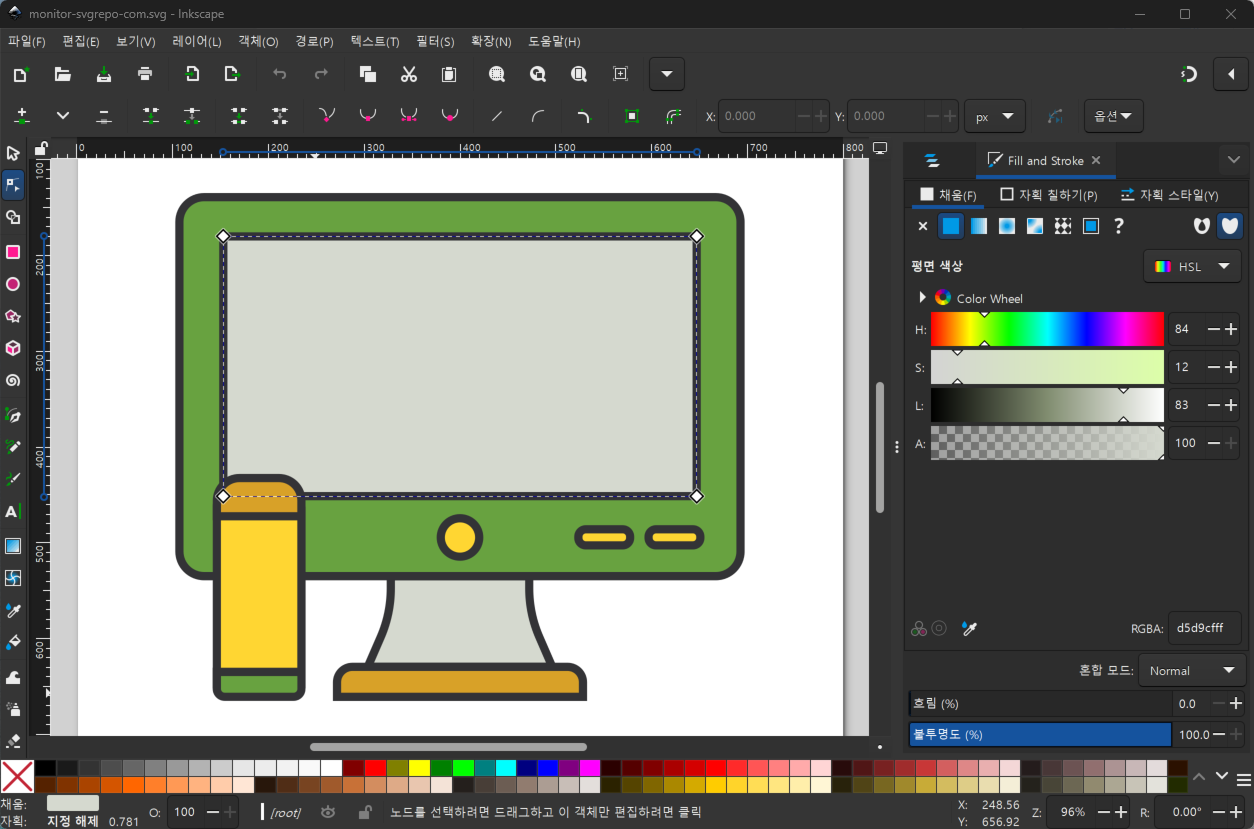Open the HSL color mode dropdown
1254x829 pixels.
(x=1192, y=267)
